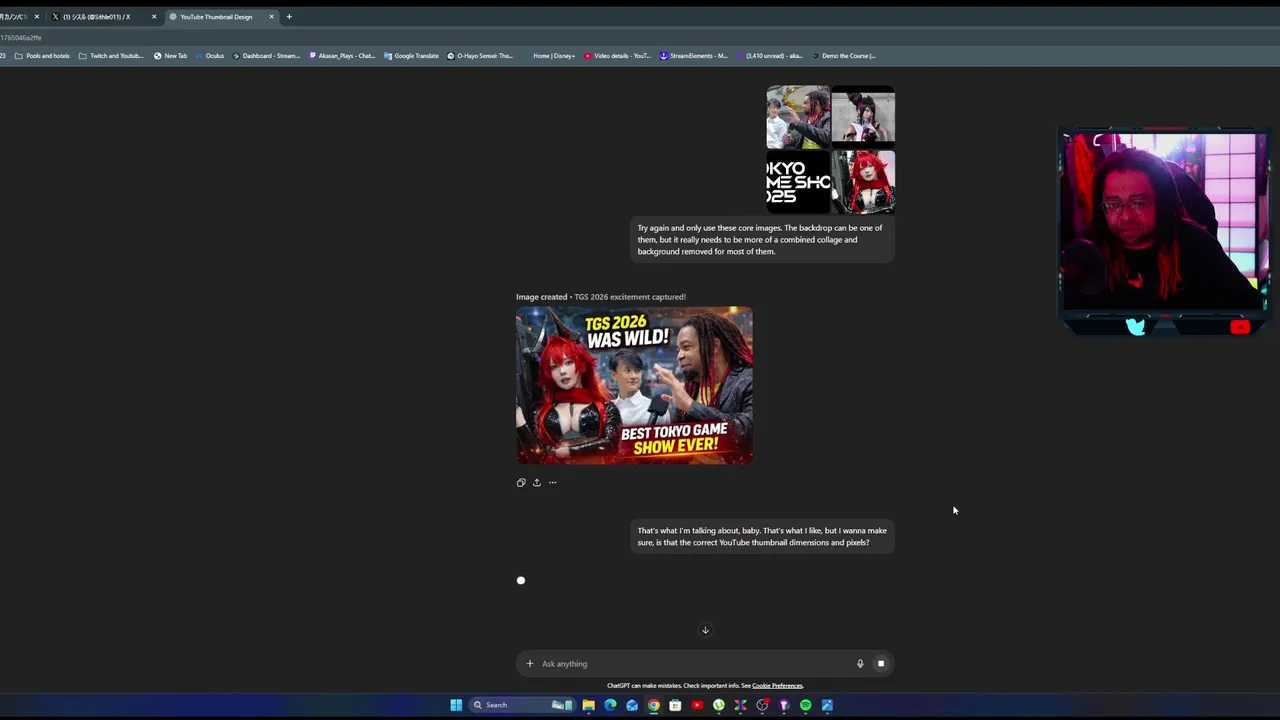
Task: Open Microsoft Store from the taskbar
Action: click(x=675, y=705)
